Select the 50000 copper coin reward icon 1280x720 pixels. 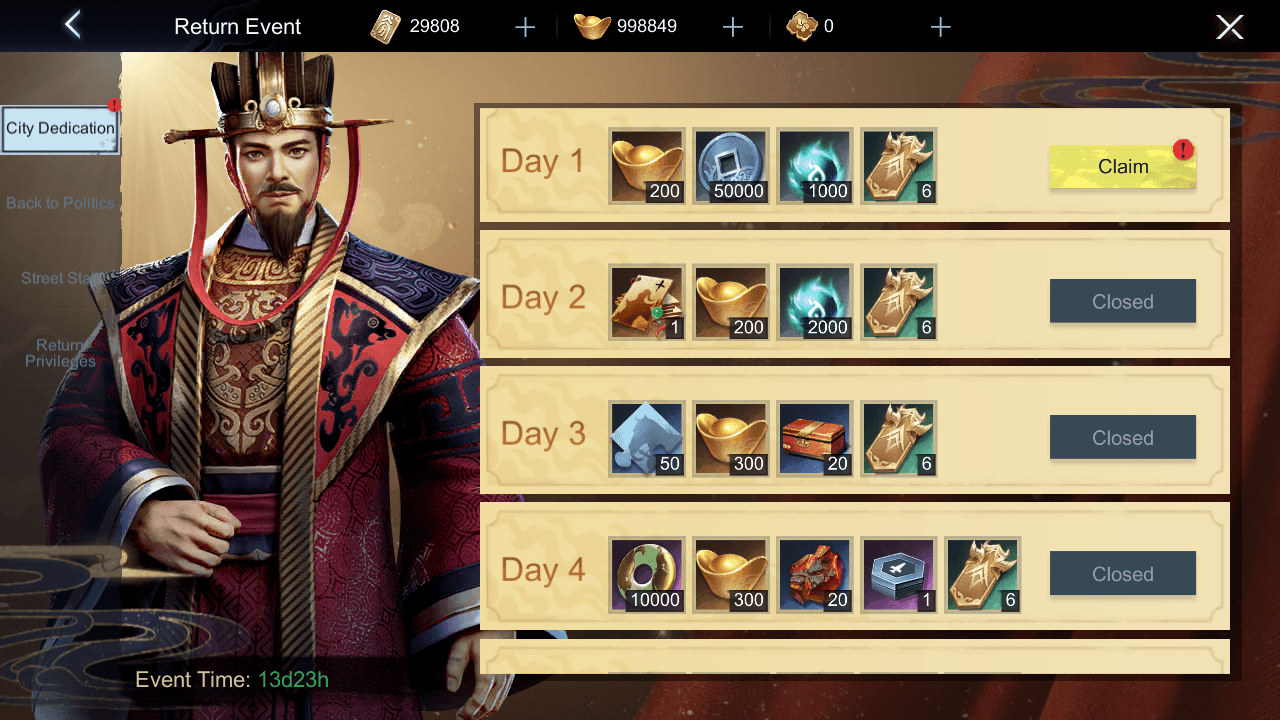(x=731, y=166)
